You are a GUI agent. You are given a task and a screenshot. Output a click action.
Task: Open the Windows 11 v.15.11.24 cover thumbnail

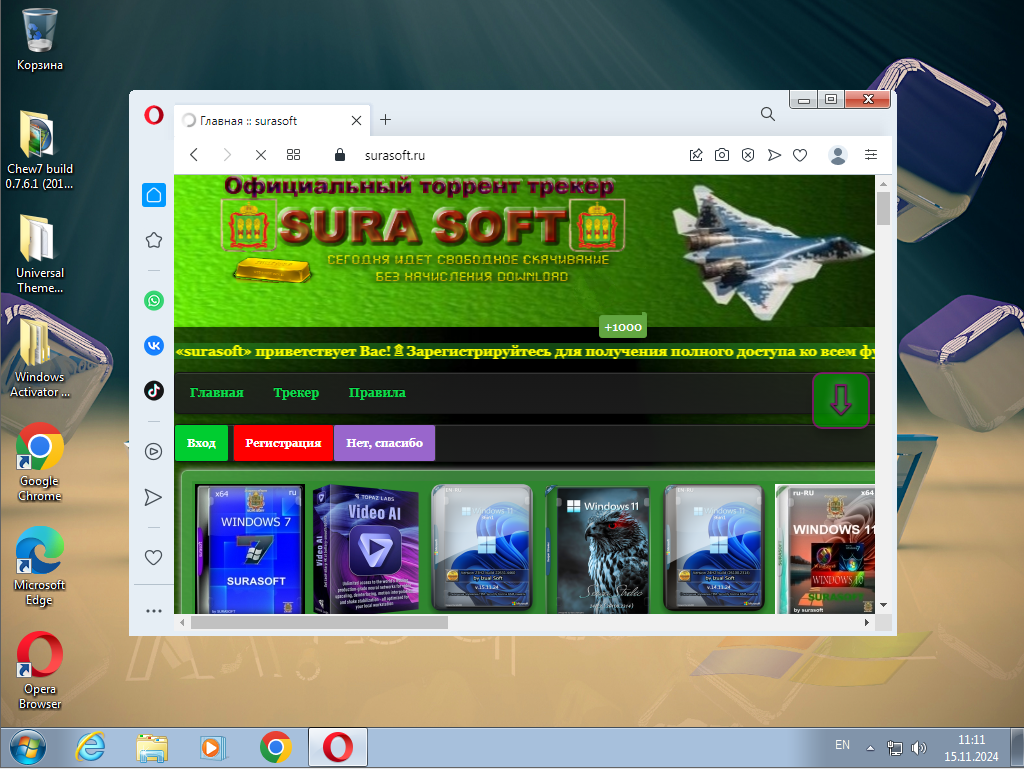point(483,548)
